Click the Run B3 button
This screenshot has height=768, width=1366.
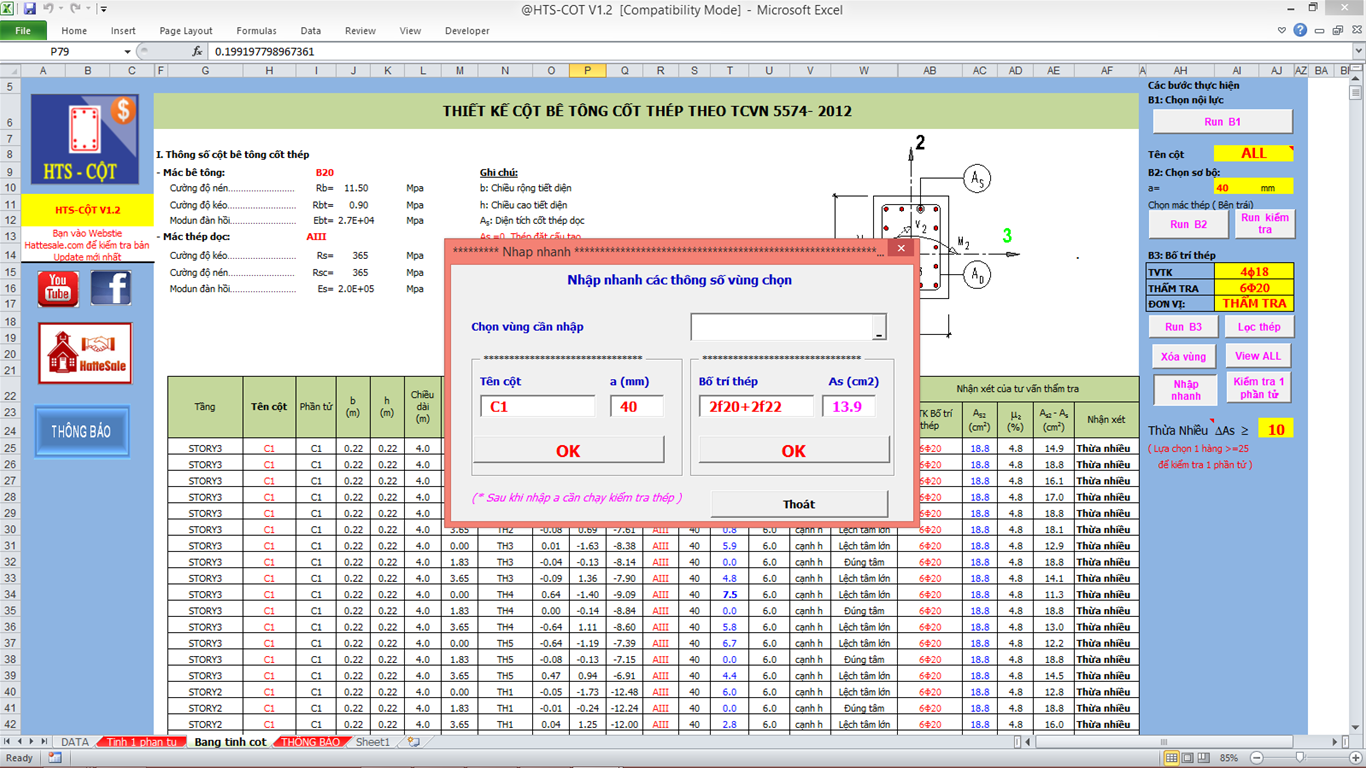coord(1183,327)
